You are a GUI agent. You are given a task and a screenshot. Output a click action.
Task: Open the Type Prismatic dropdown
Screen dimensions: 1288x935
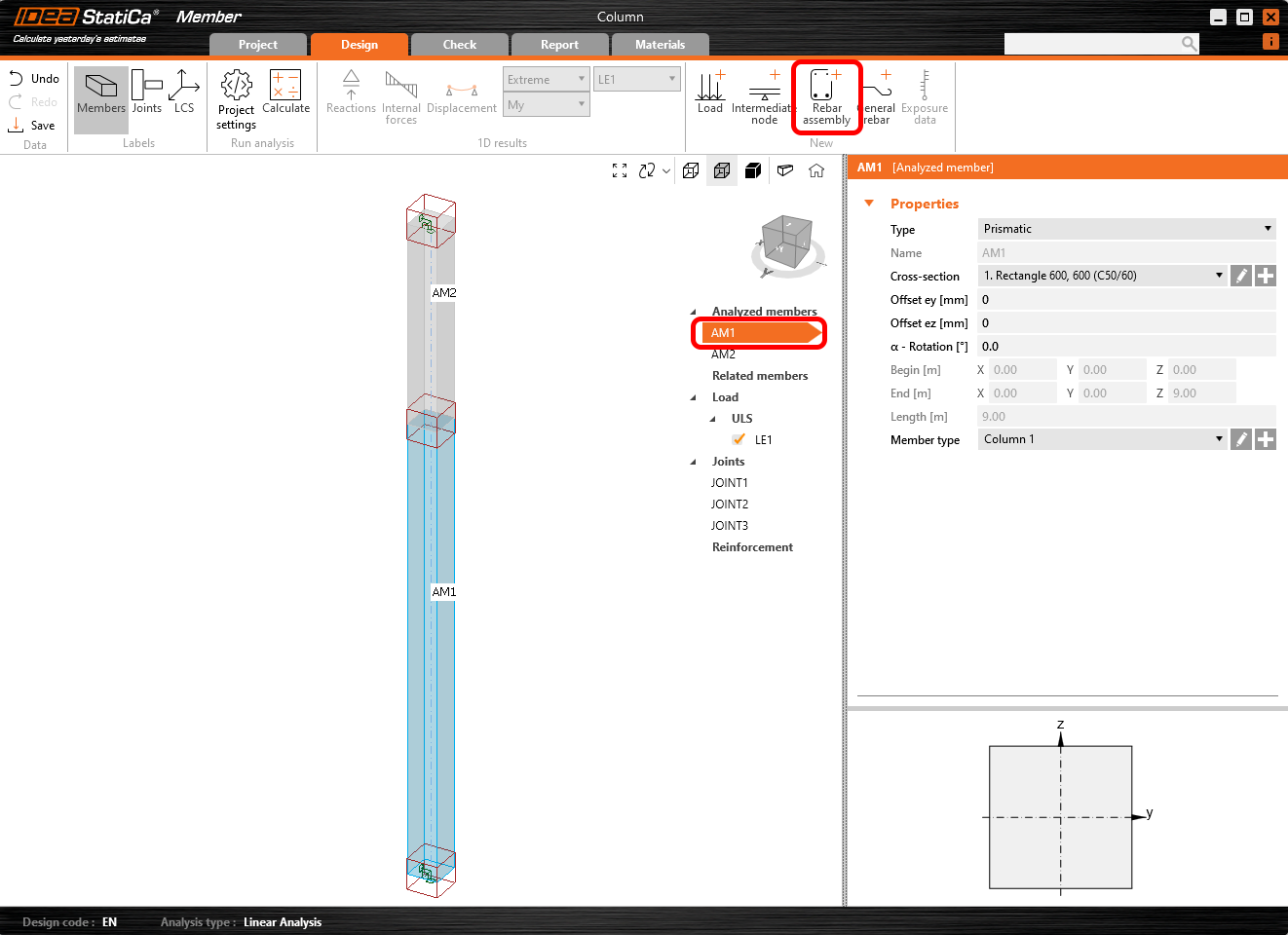[x=1126, y=229]
